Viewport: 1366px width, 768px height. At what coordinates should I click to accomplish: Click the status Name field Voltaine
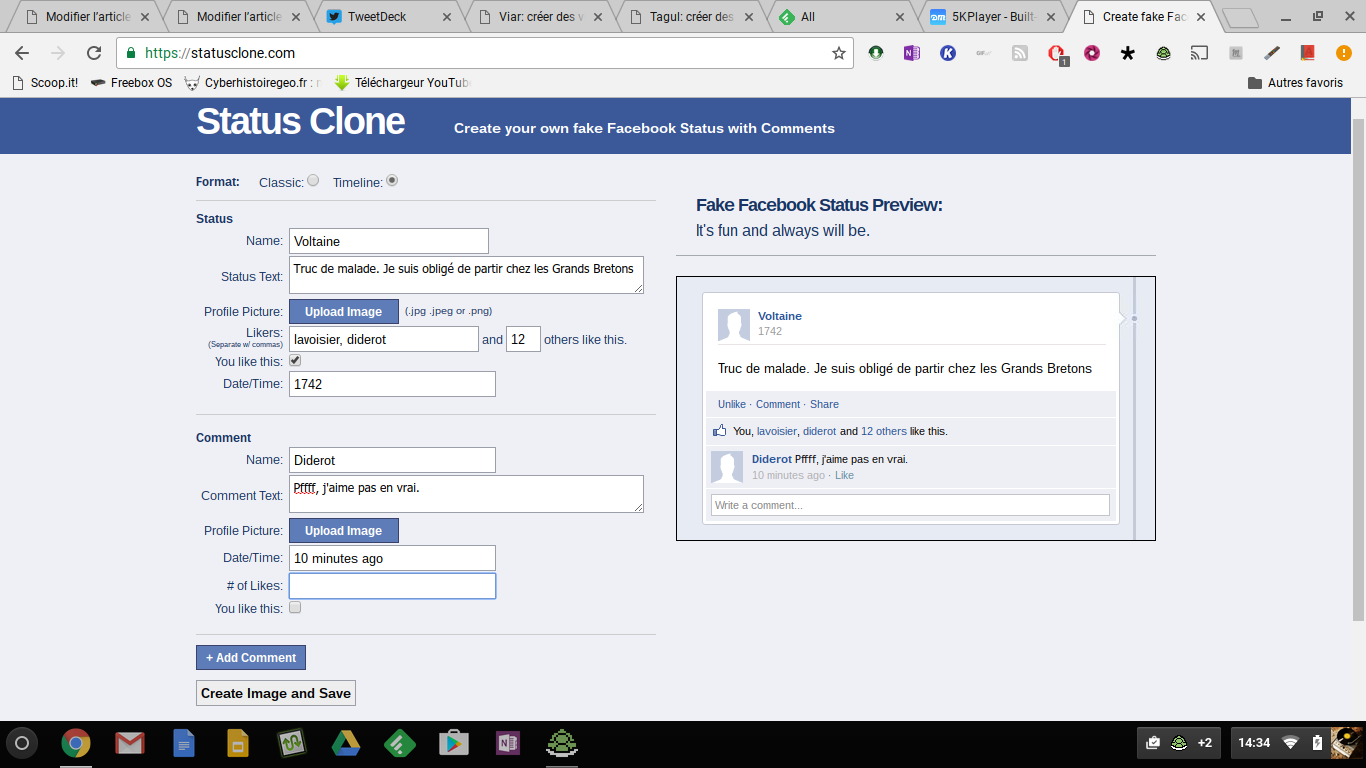pyautogui.click(x=389, y=241)
